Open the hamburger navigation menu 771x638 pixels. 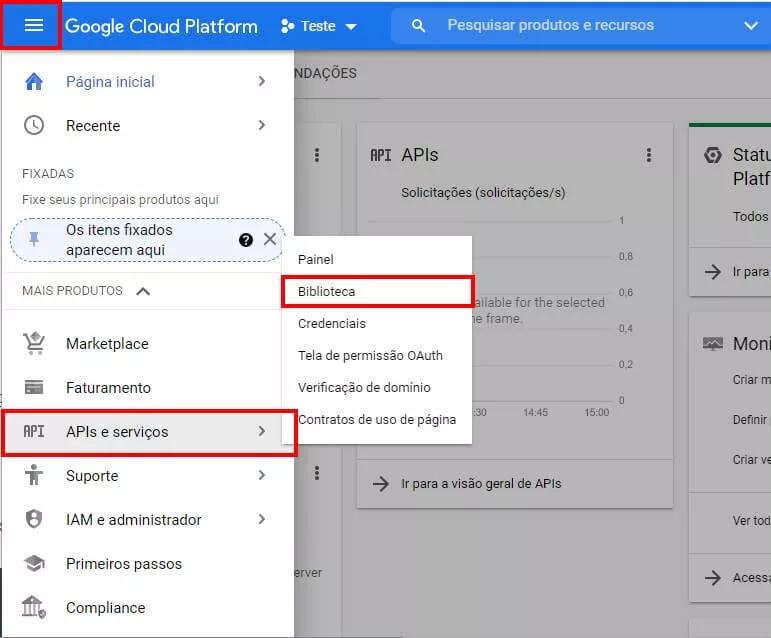point(33,26)
